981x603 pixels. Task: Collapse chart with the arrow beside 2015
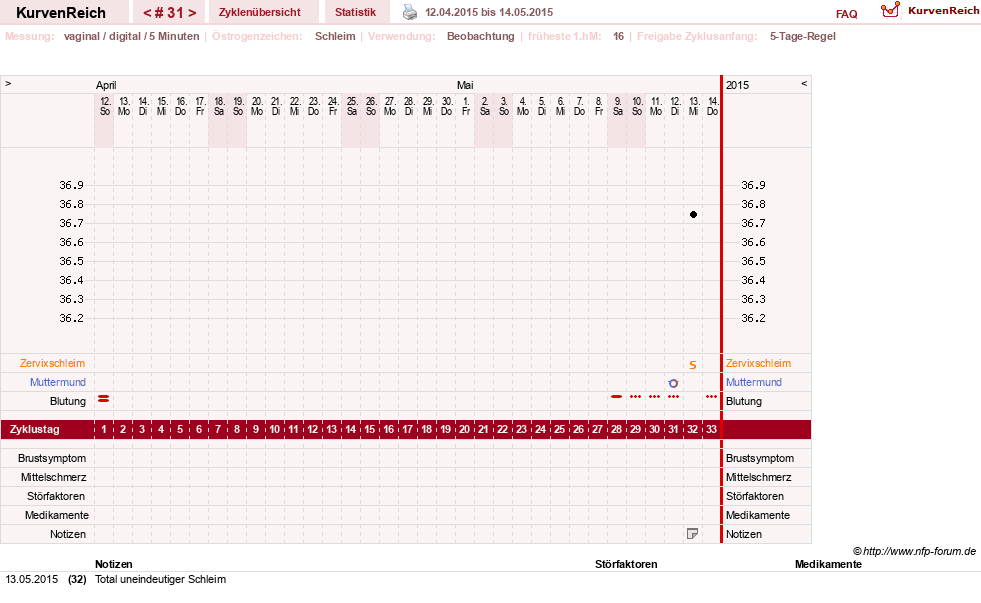[x=804, y=83]
